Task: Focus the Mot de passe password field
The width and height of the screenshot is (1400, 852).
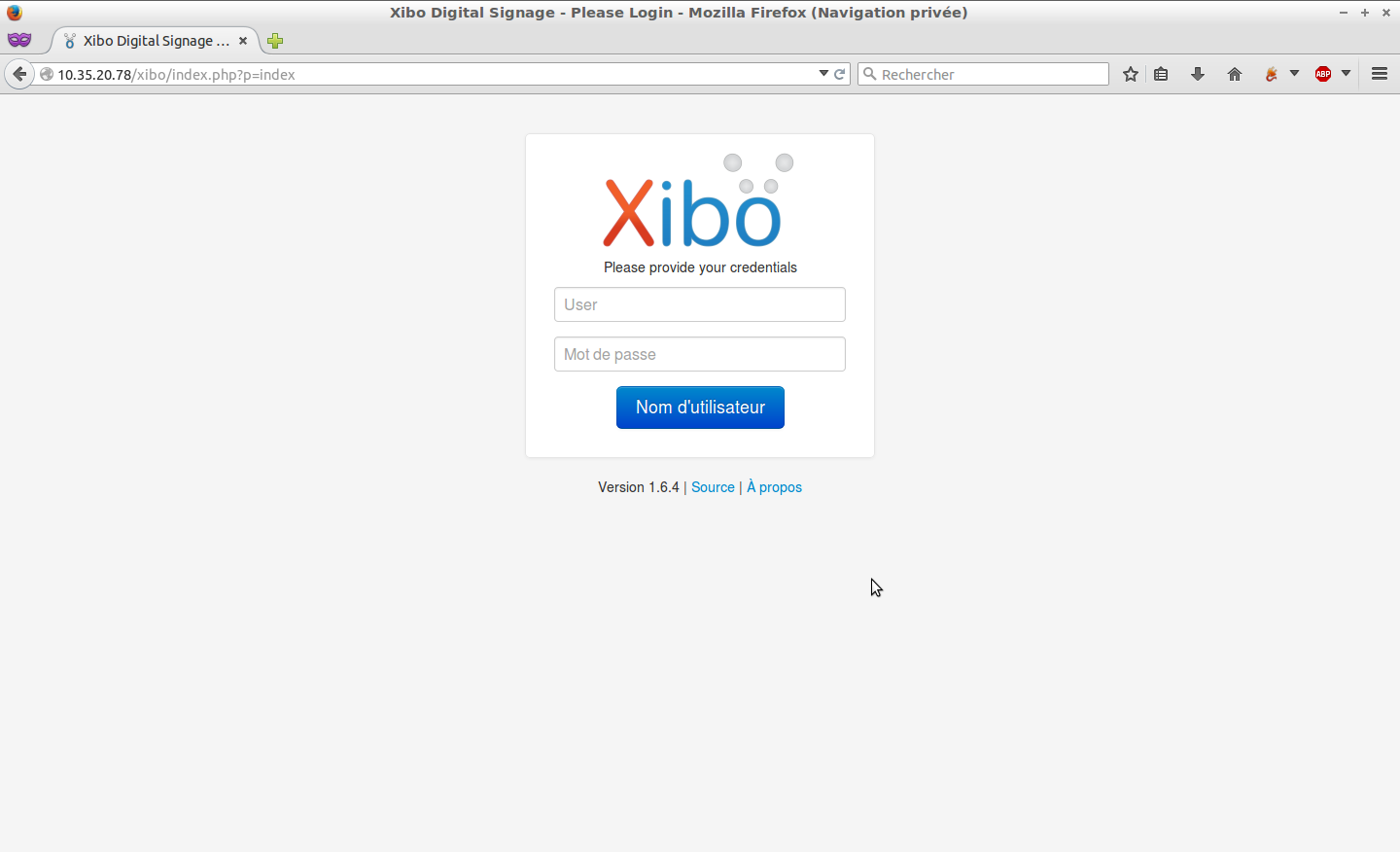Action: pyautogui.click(x=699, y=354)
